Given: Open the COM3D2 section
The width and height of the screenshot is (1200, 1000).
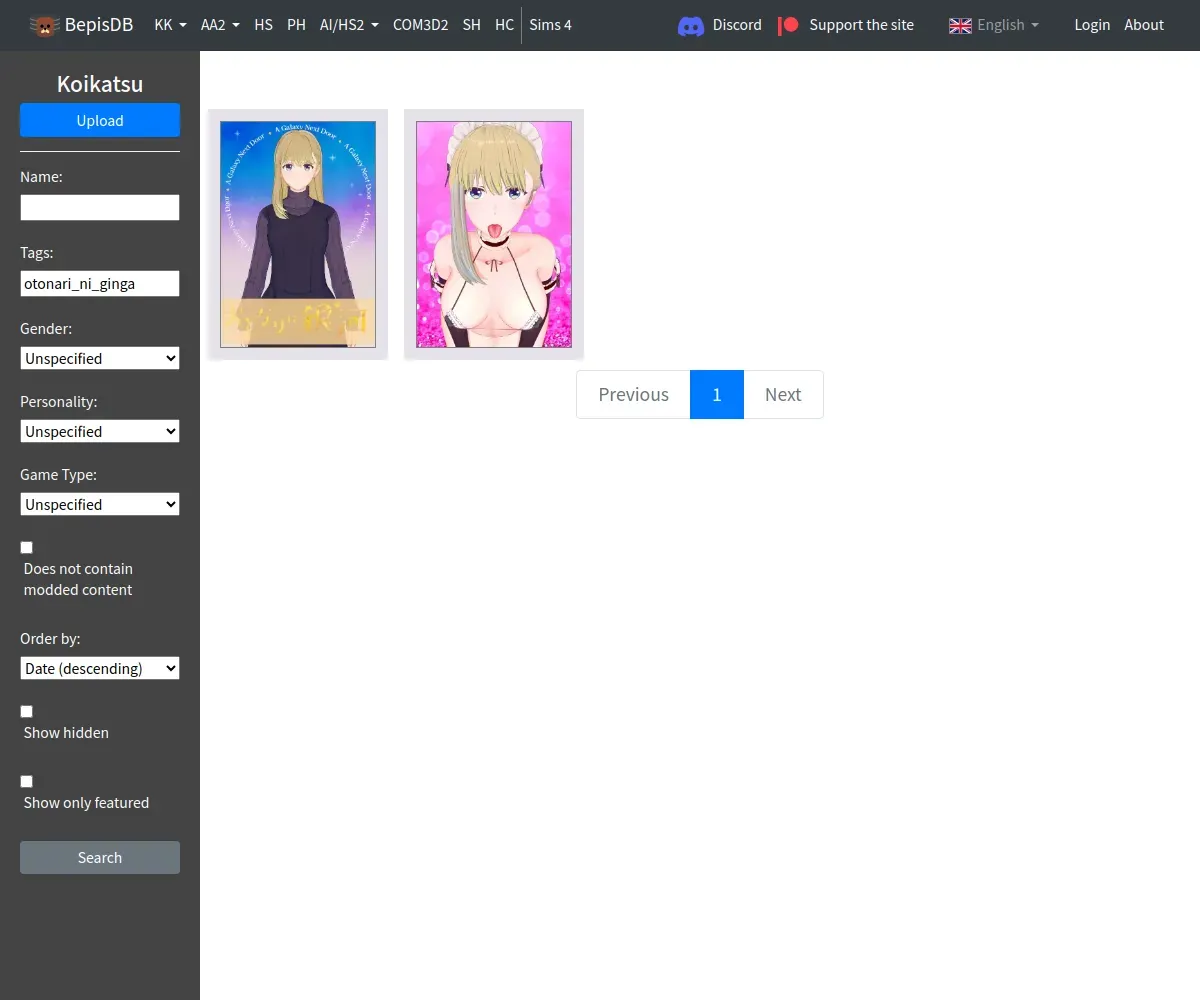Looking at the screenshot, I should coord(420,25).
